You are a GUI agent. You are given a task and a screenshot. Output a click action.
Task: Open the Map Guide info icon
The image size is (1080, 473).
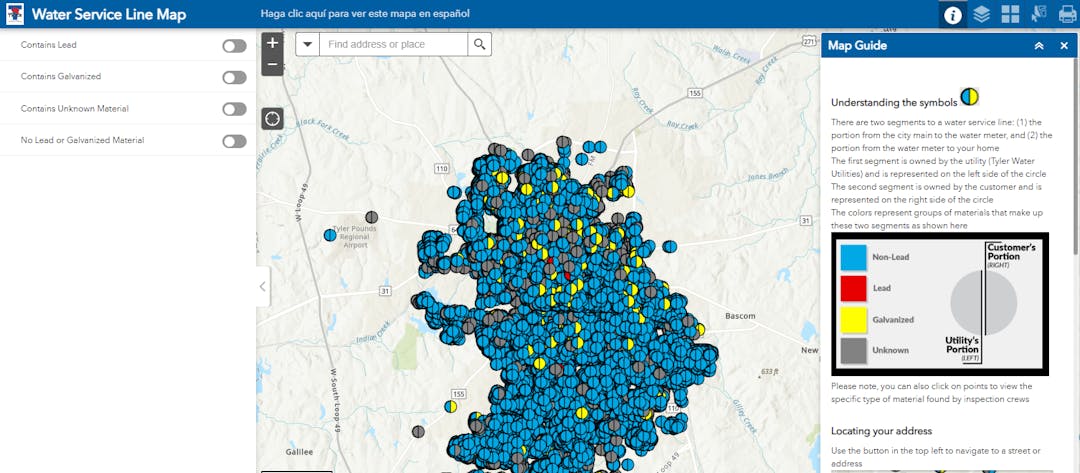pyautogui.click(x=953, y=14)
